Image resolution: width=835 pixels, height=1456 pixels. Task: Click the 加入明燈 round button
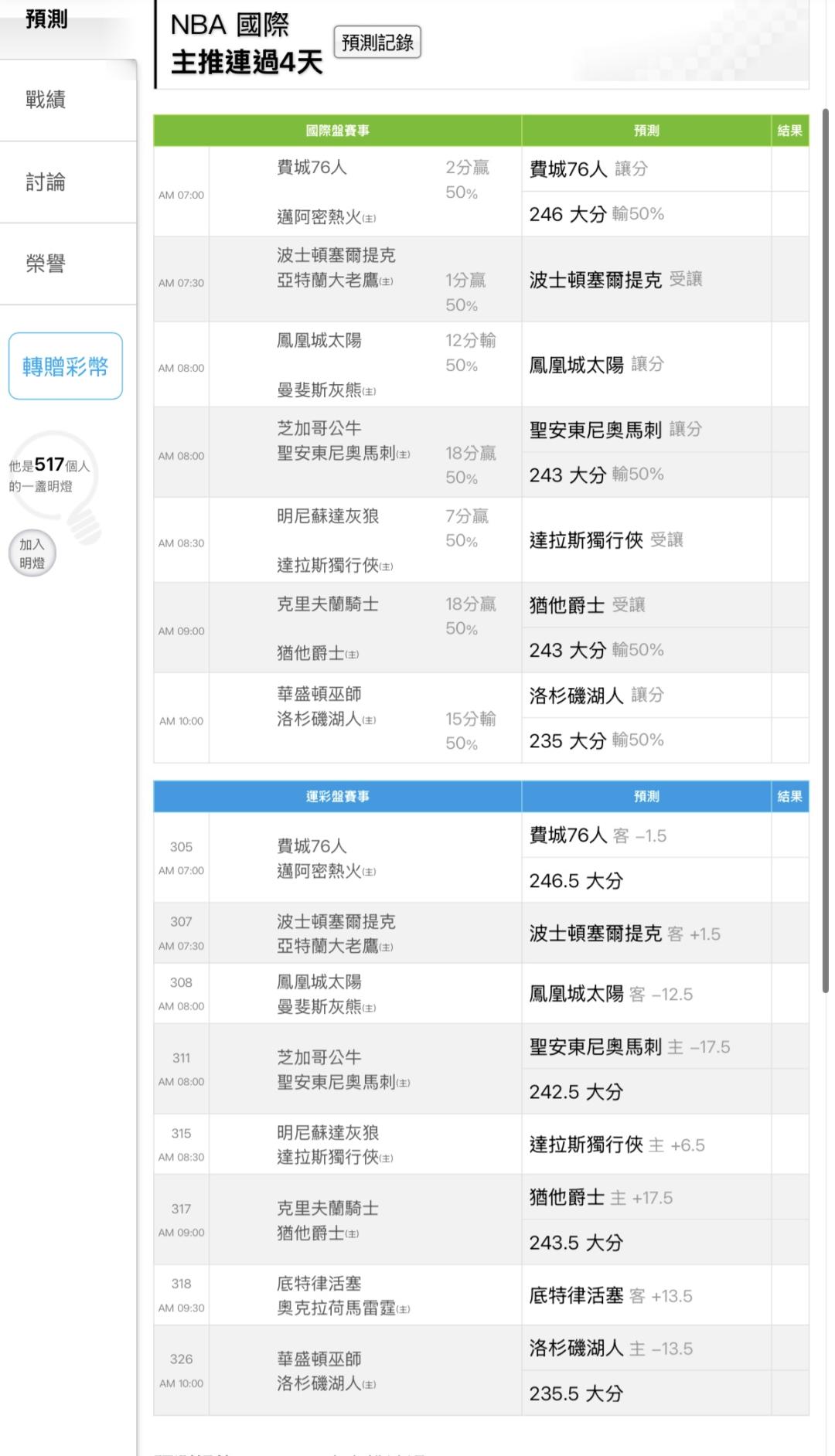[32, 553]
